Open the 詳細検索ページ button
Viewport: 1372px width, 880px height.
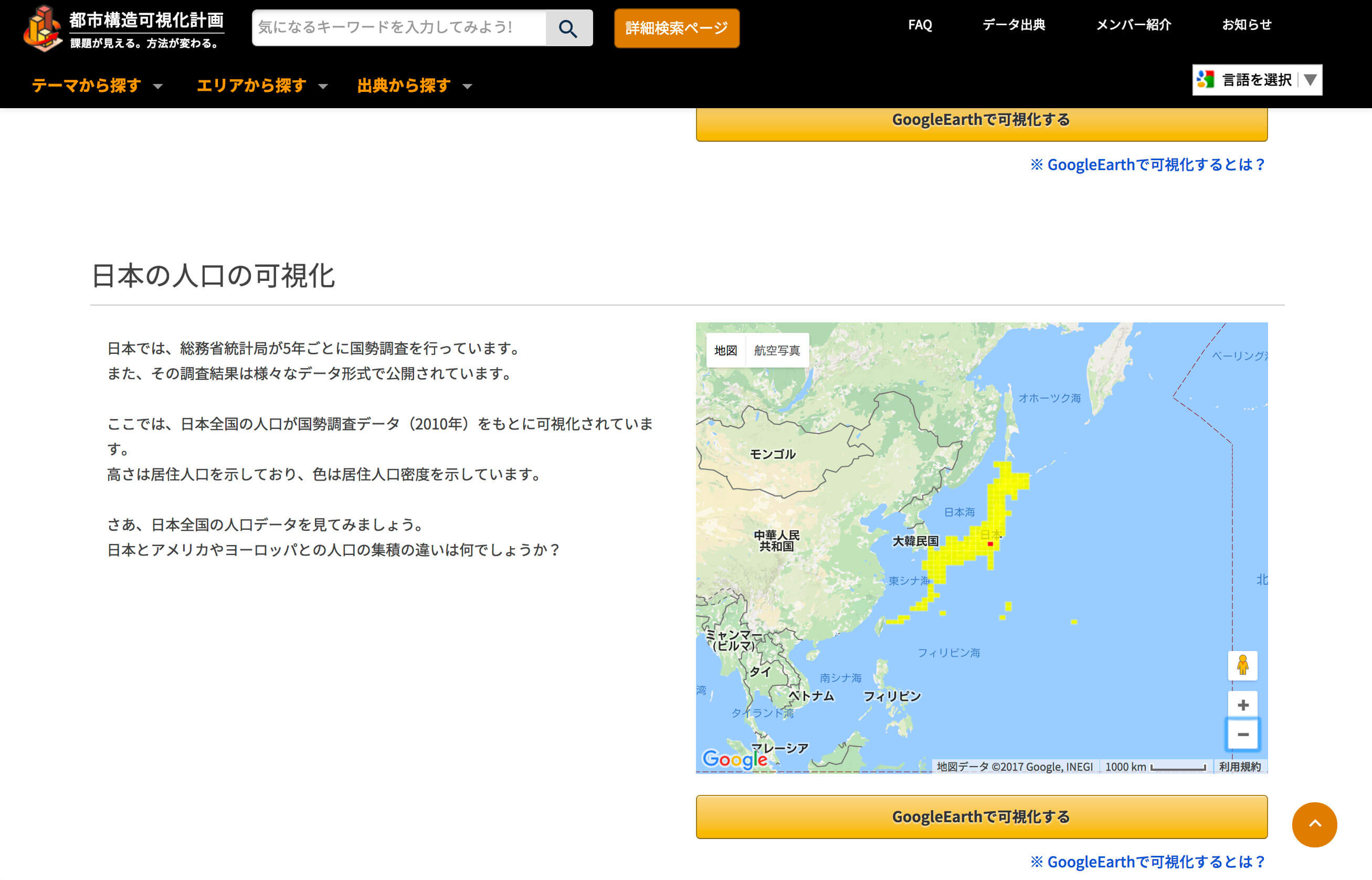click(676, 28)
